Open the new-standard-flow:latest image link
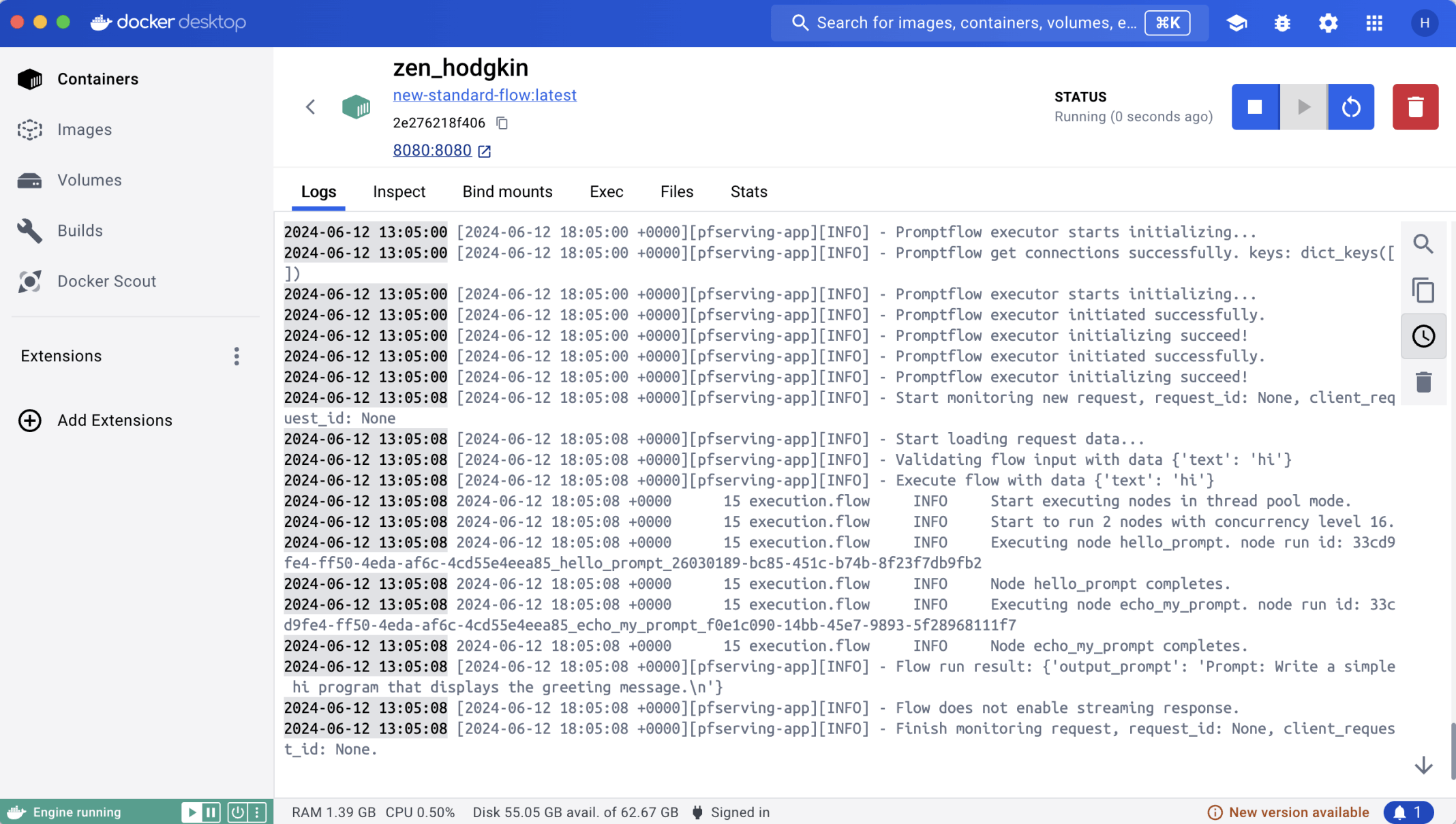The width and height of the screenshot is (1456, 824). pyautogui.click(x=484, y=95)
